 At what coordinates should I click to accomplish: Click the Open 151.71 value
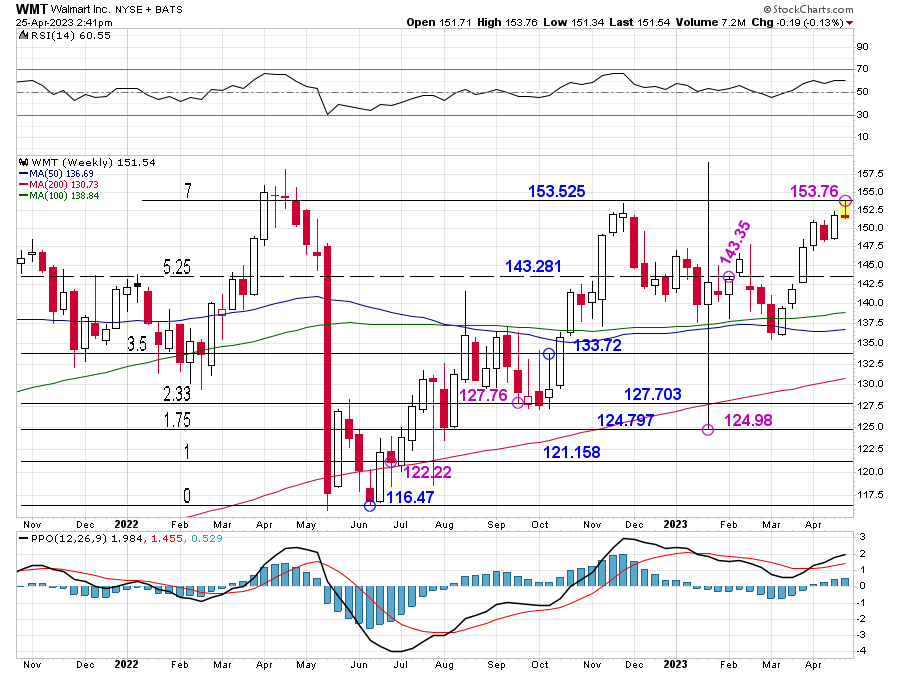tap(439, 22)
